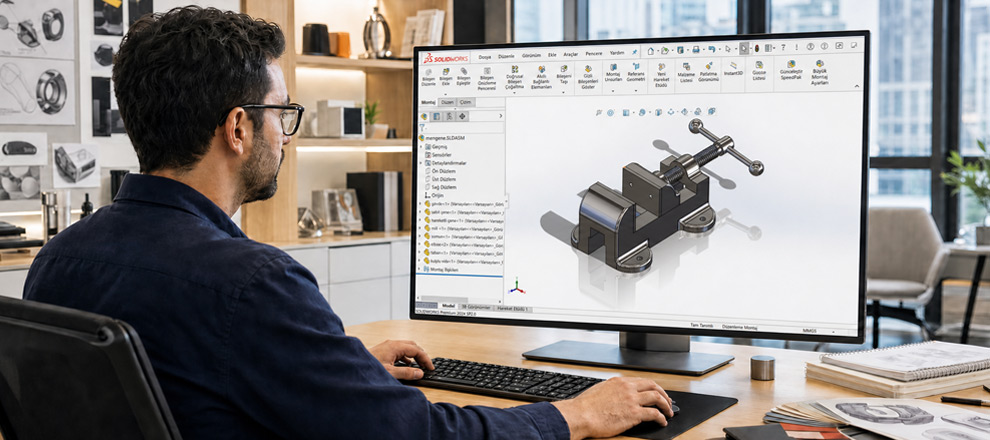
Task: Click the crosshair DimXpert tab icon
Action: coord(463,116)
